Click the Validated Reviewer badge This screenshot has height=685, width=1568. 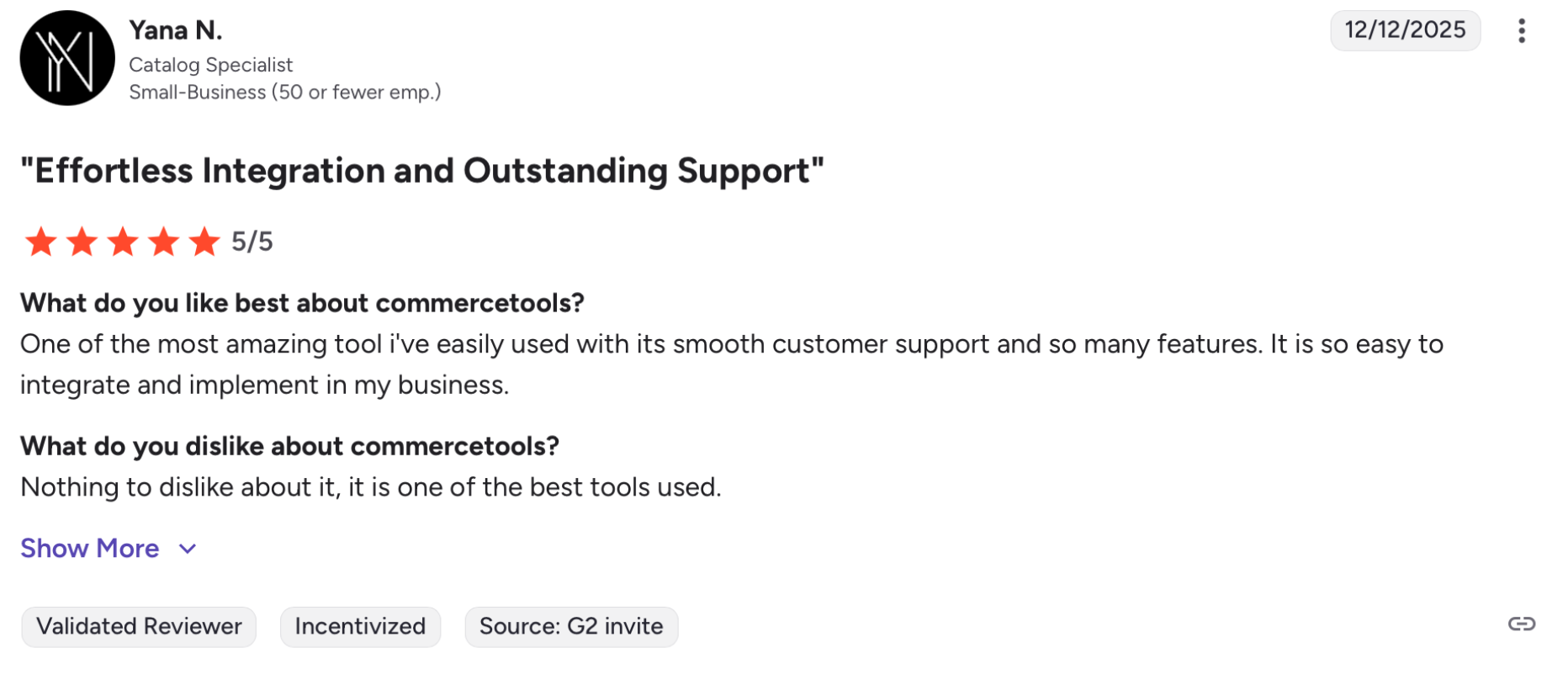[x=139, y=627]
